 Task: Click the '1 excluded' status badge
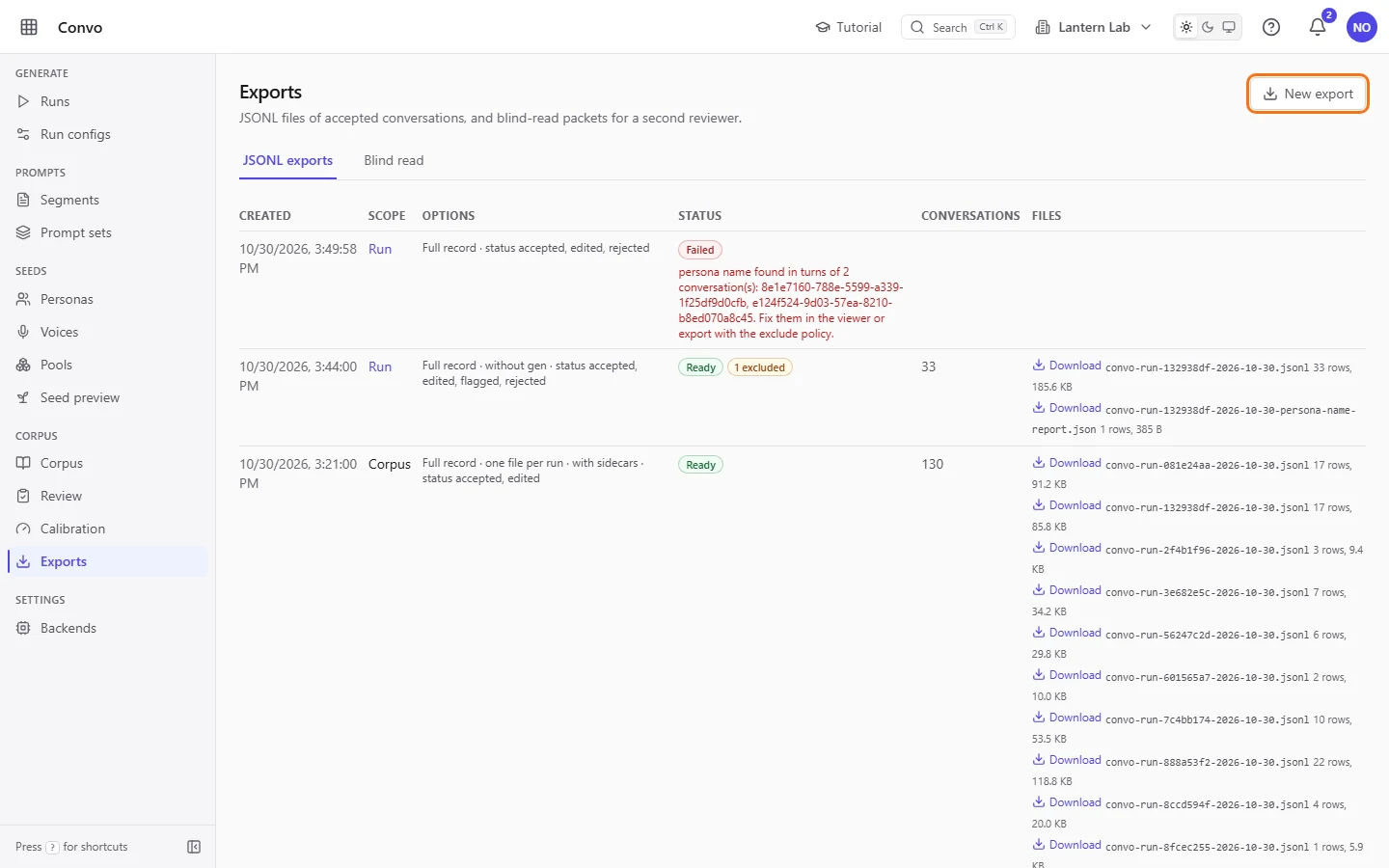[x=760, y=367]
